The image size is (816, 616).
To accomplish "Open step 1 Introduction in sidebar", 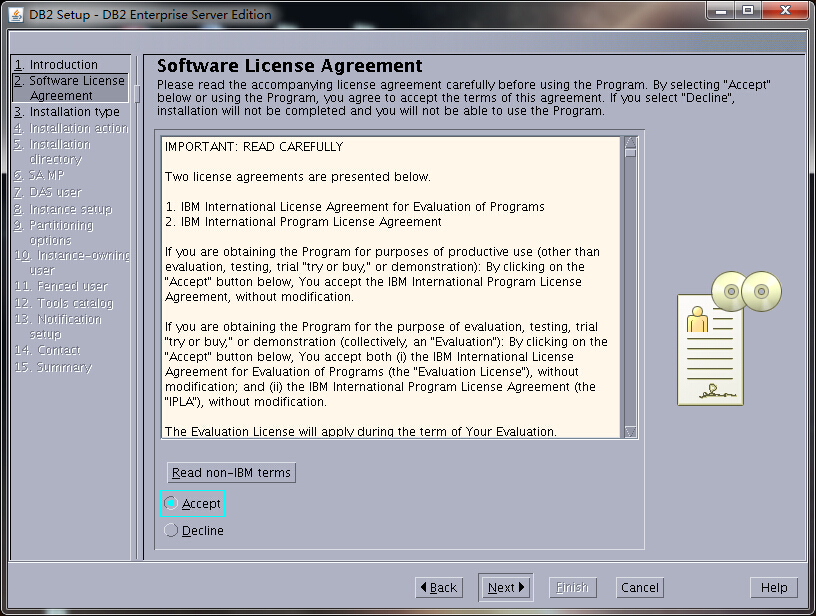I will (56, 65).
